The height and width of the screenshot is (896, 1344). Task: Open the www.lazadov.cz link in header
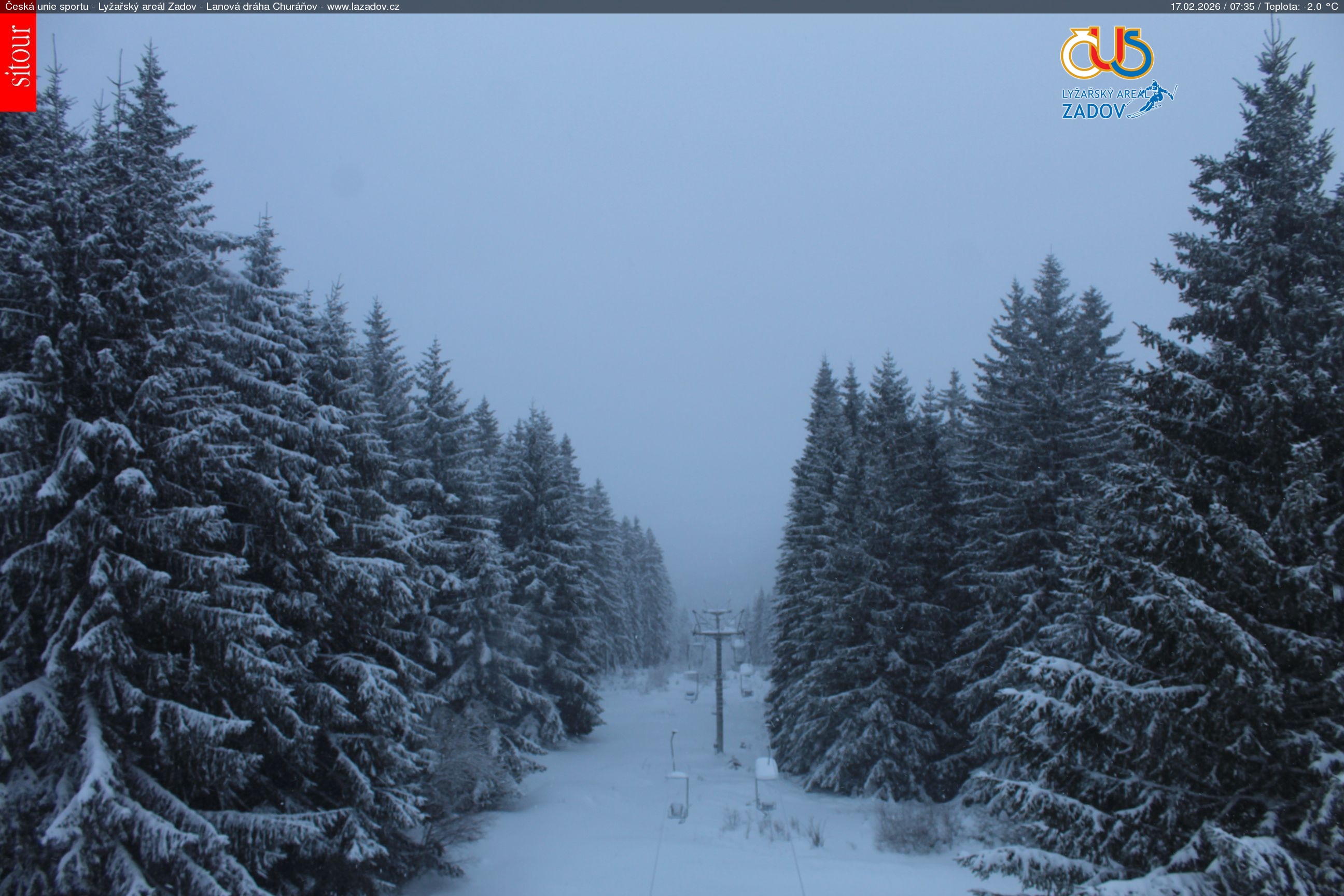click(x=363, y=6)
